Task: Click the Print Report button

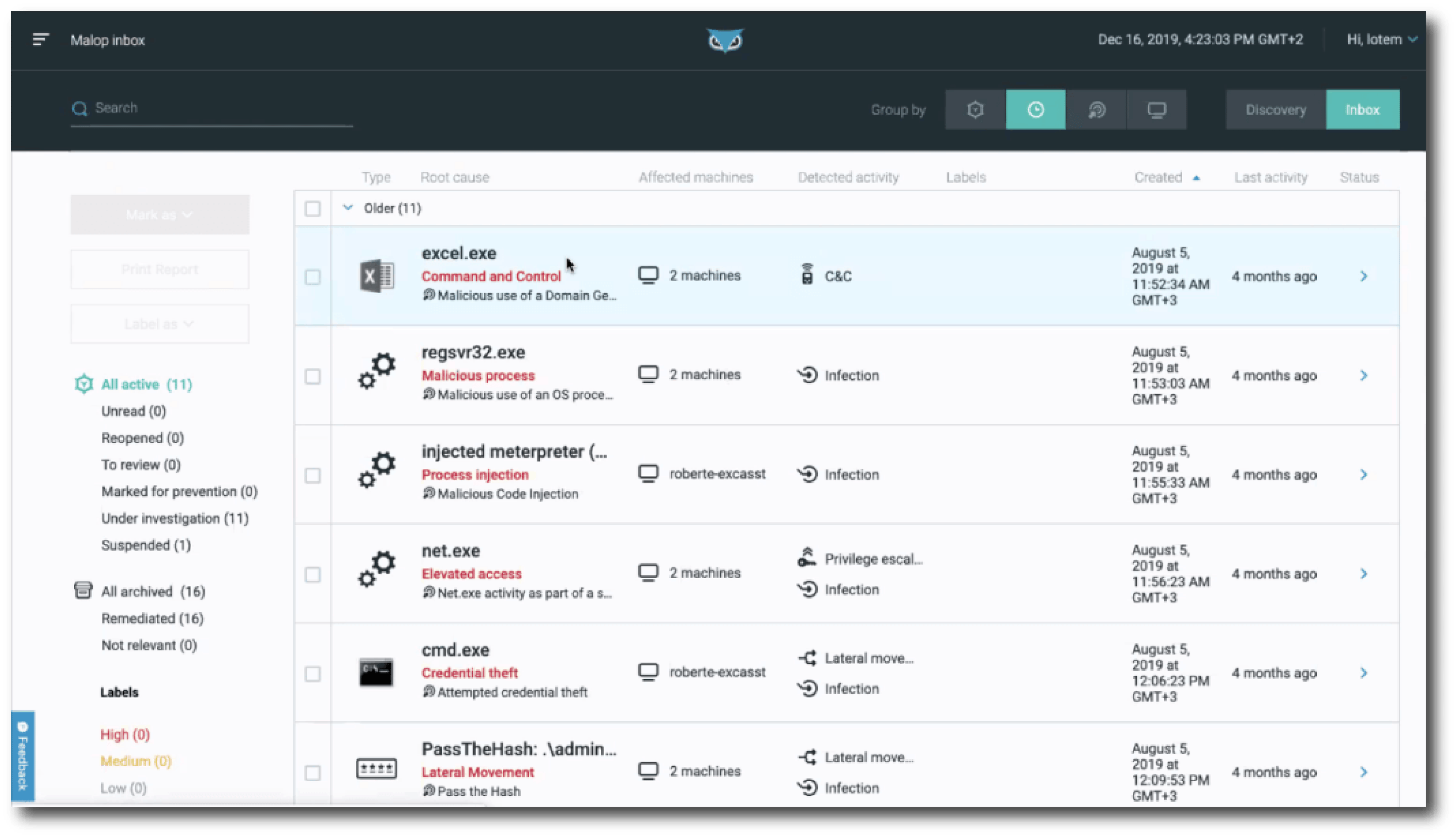Action: [x=159, y=268]
